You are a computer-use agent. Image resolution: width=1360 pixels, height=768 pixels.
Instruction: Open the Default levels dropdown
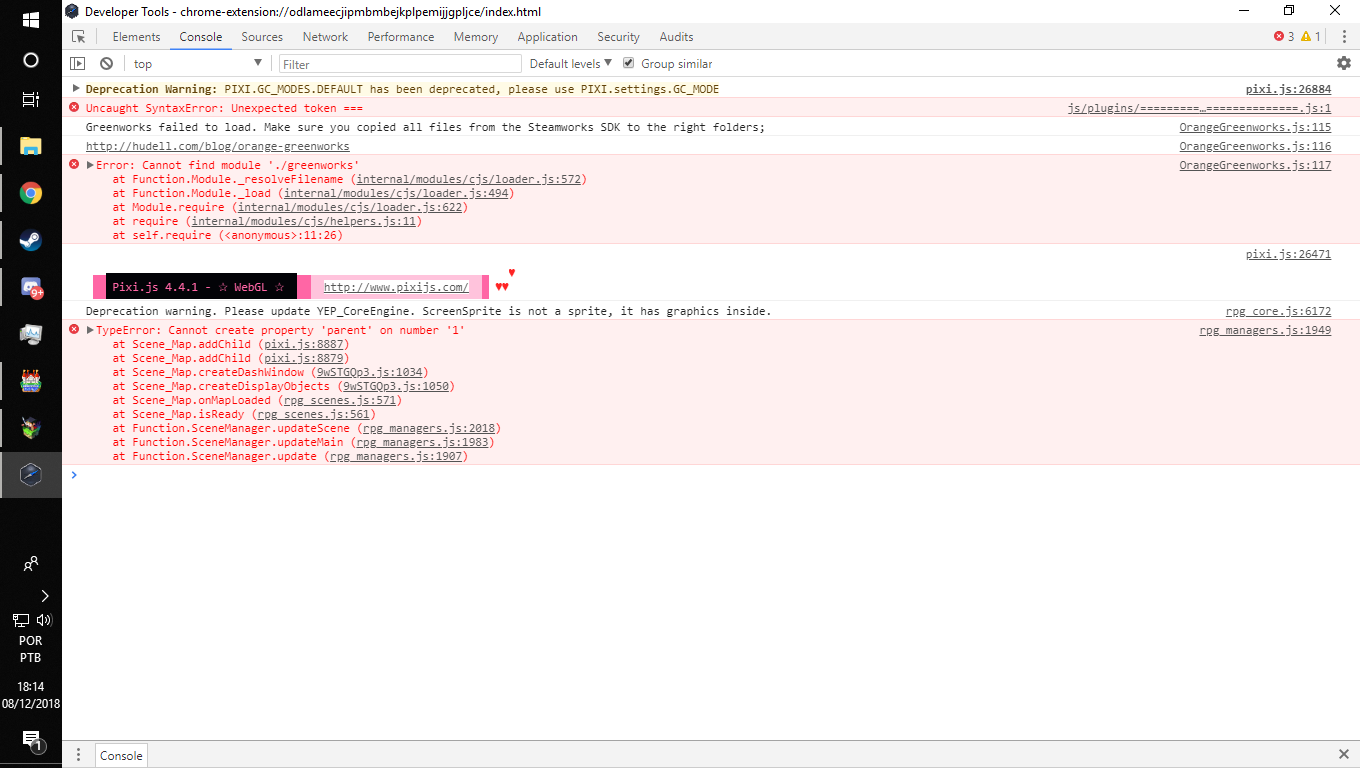(571, 63)
